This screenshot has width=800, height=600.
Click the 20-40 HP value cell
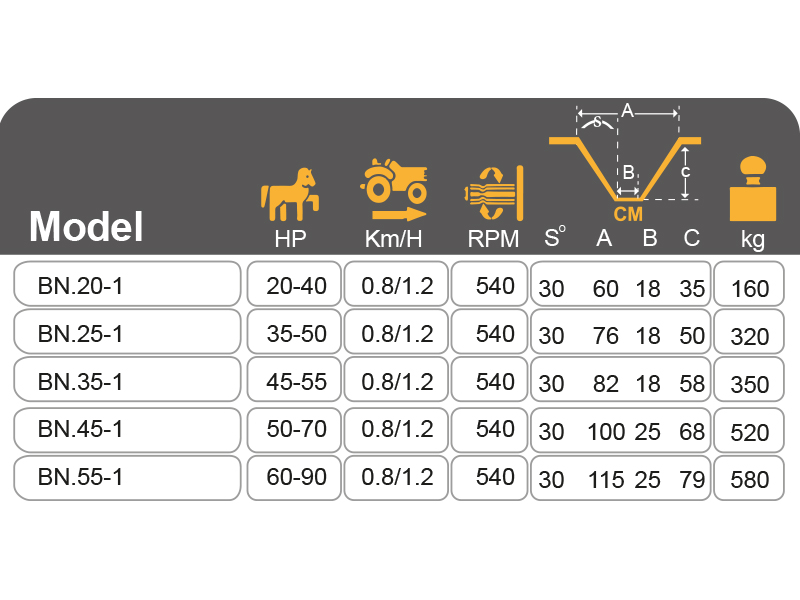coord(294,284)
